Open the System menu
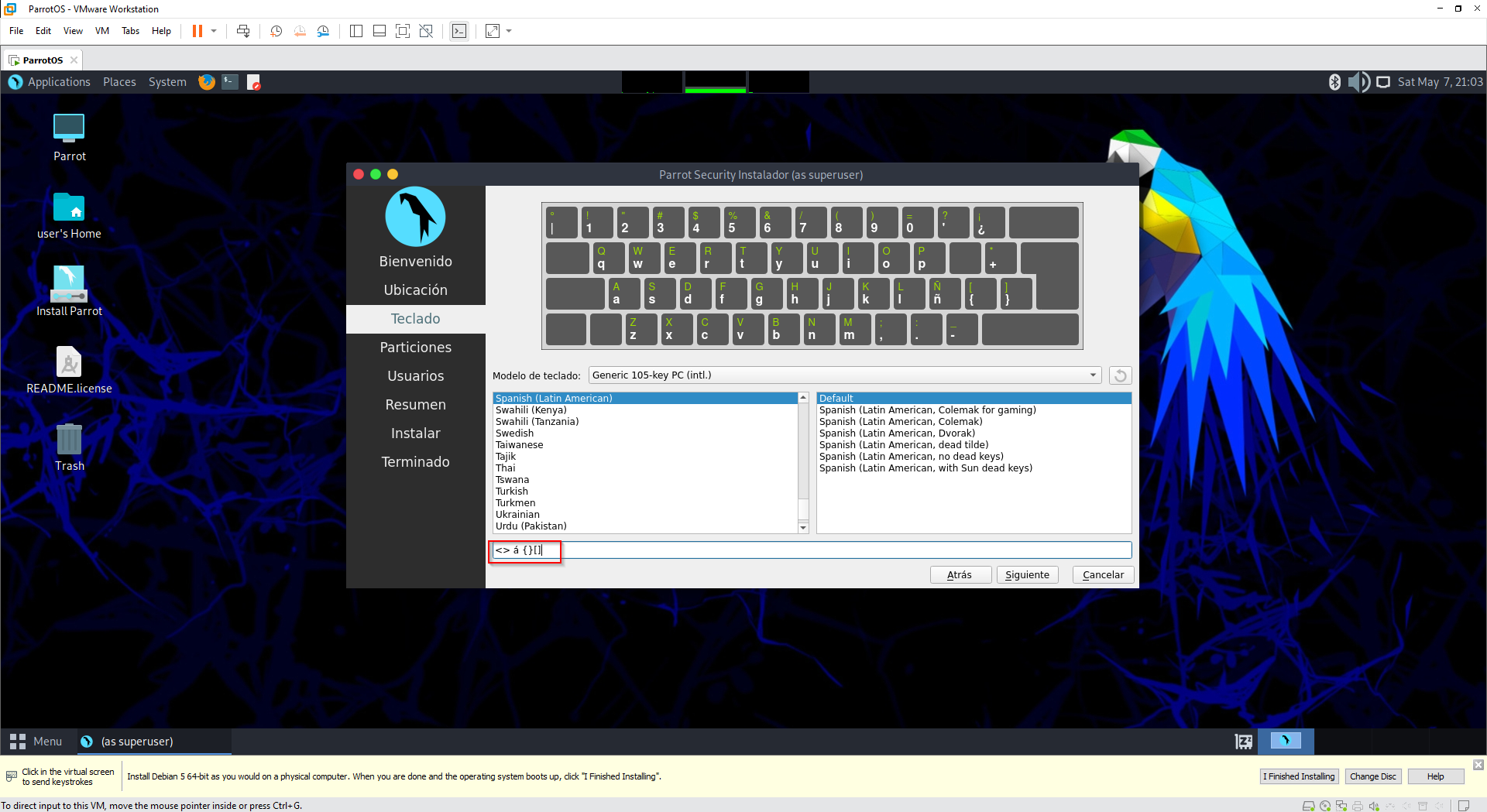1487x812 pixels. pos(167,82)
